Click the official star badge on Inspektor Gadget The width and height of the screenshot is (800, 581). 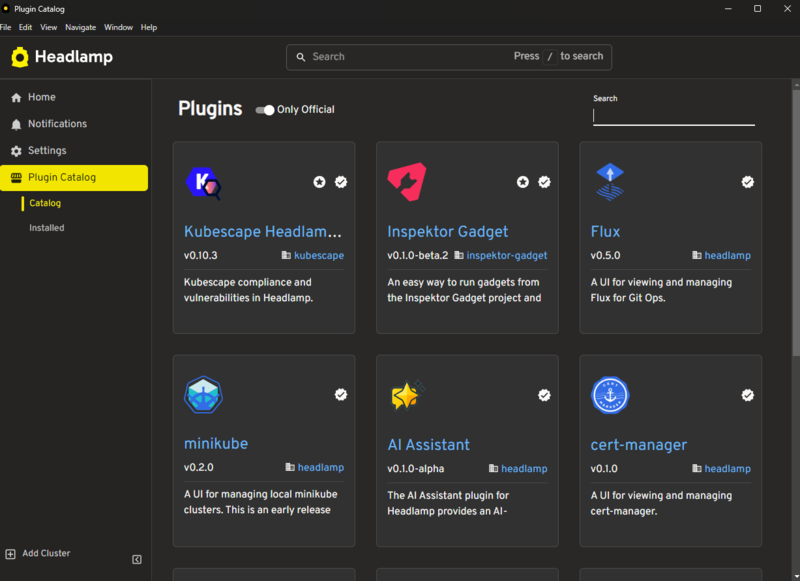[x=523, y=182]
